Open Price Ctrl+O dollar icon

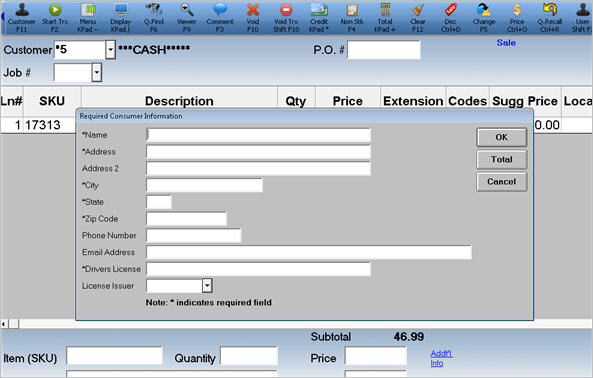[x=517, y=18]
